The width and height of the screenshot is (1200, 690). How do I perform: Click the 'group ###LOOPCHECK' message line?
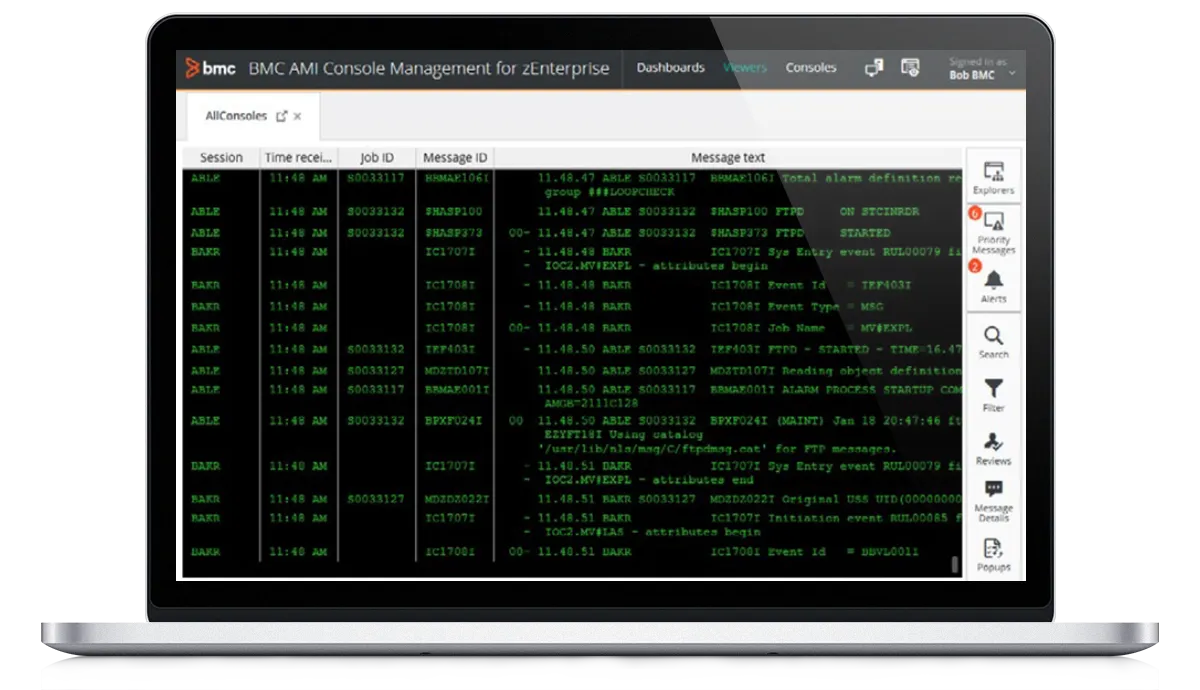(609, 192)
